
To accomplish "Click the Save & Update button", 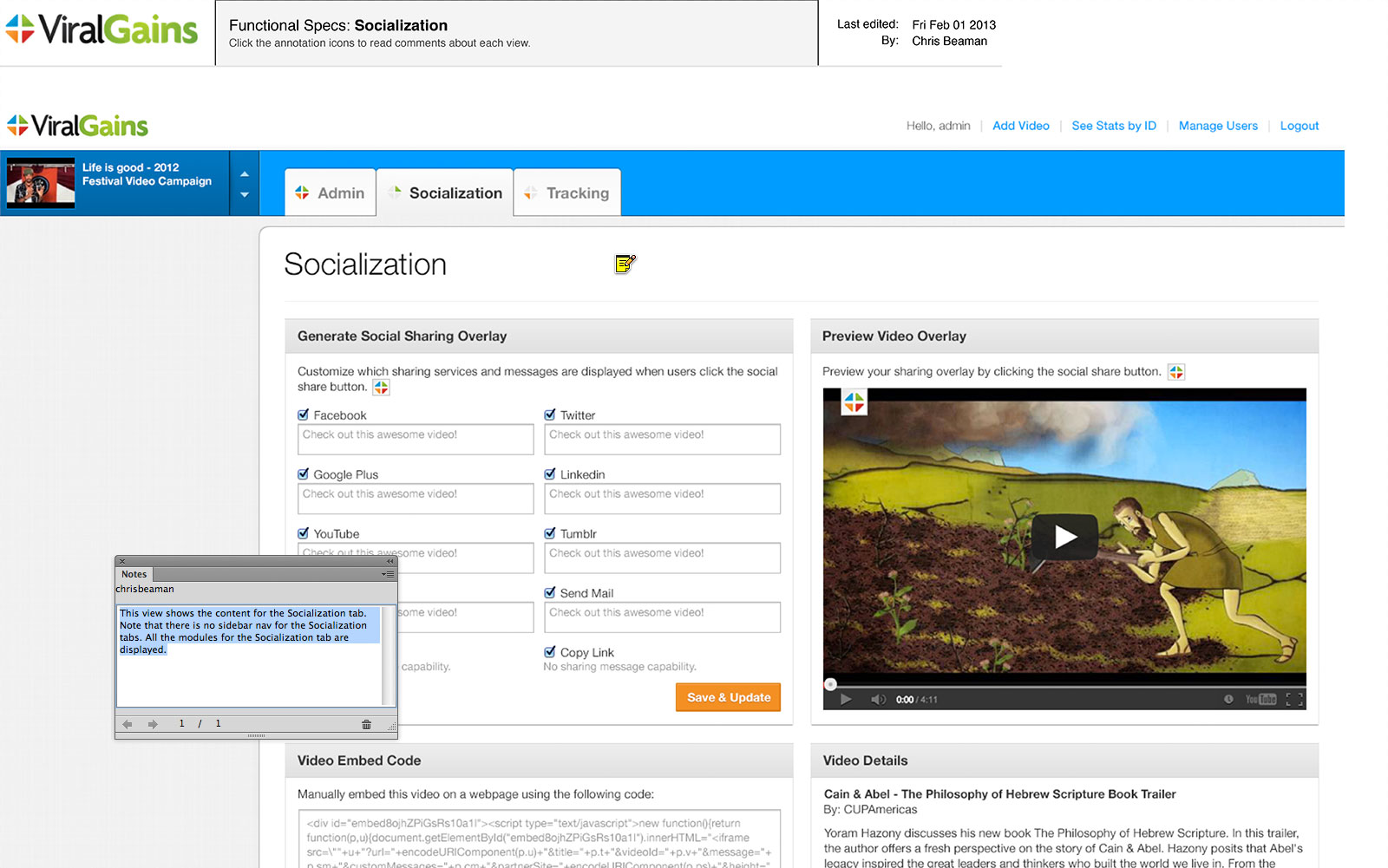I will coord(729,697).
